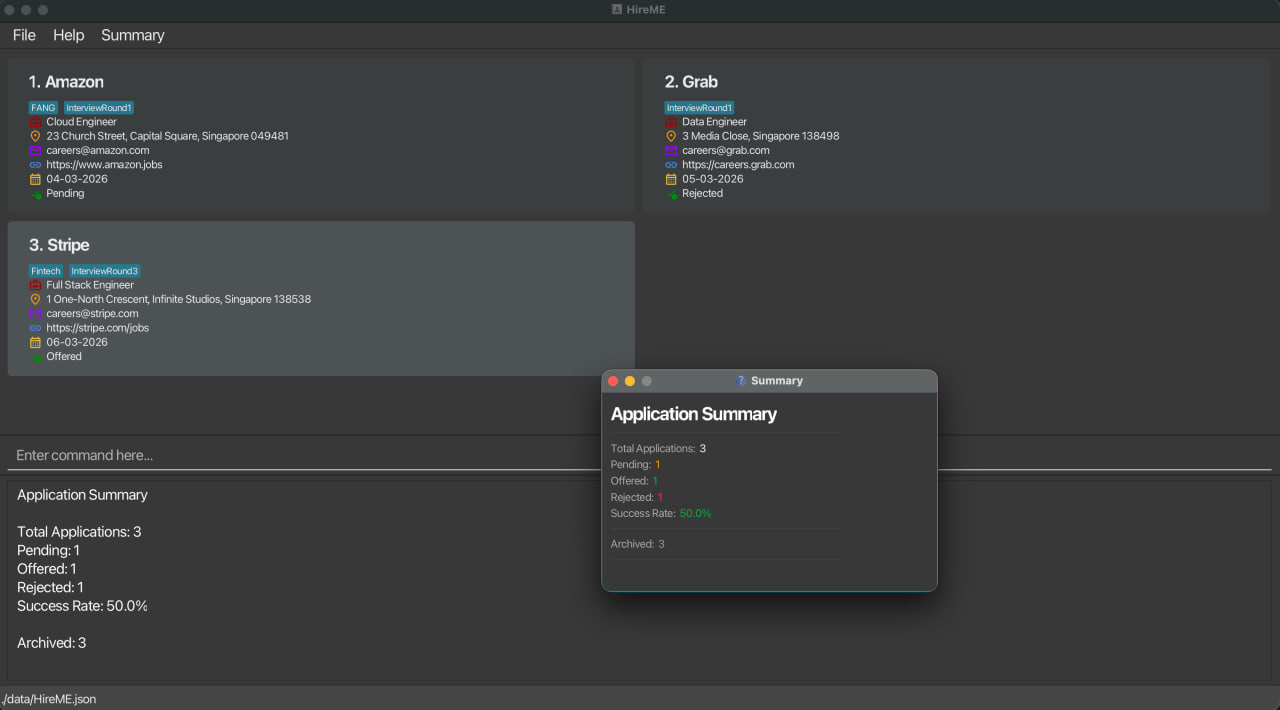Open the Help menu
The width and height of the screenshot is (1280, 710).
pyautogui.click(x=68, y=35)
